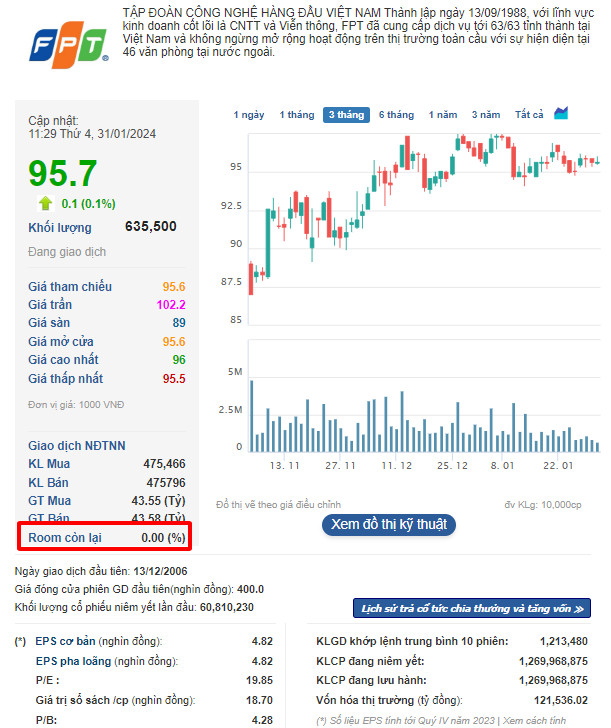611x728 pixels.
Task: Click the Đang giao dịch status text
Action: tap(67, 252)
